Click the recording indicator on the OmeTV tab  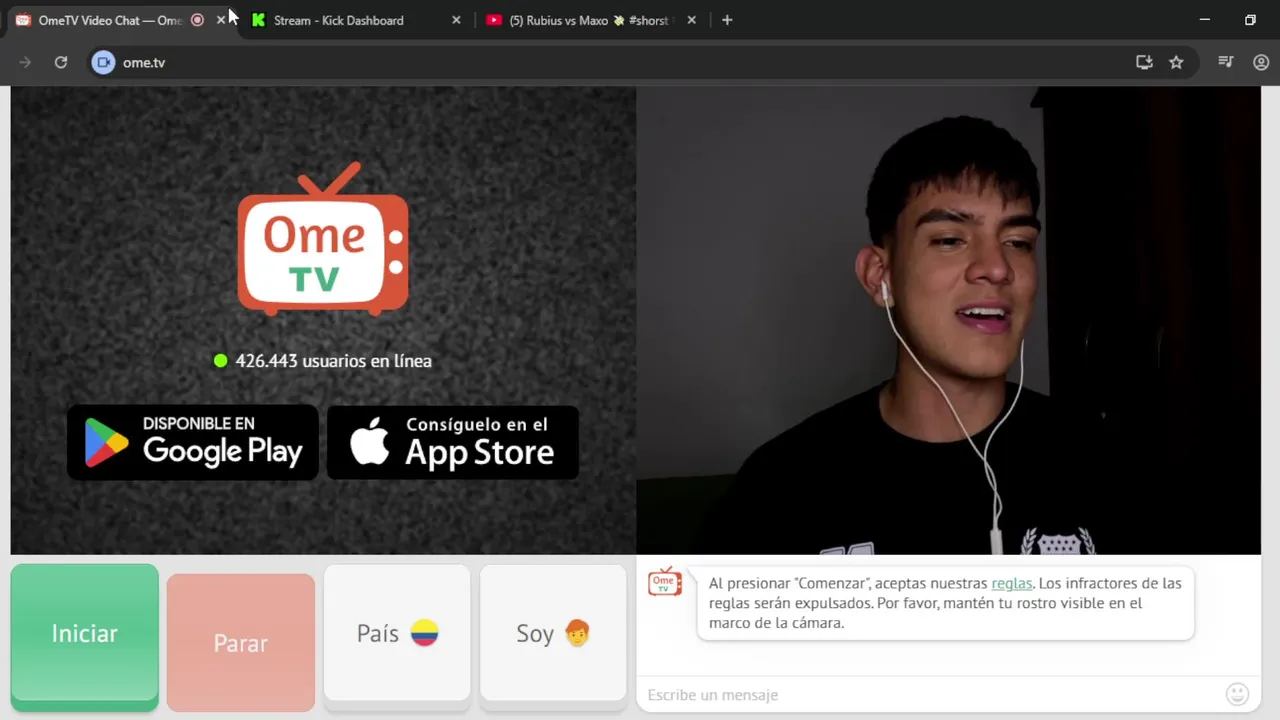coord(197,20)
